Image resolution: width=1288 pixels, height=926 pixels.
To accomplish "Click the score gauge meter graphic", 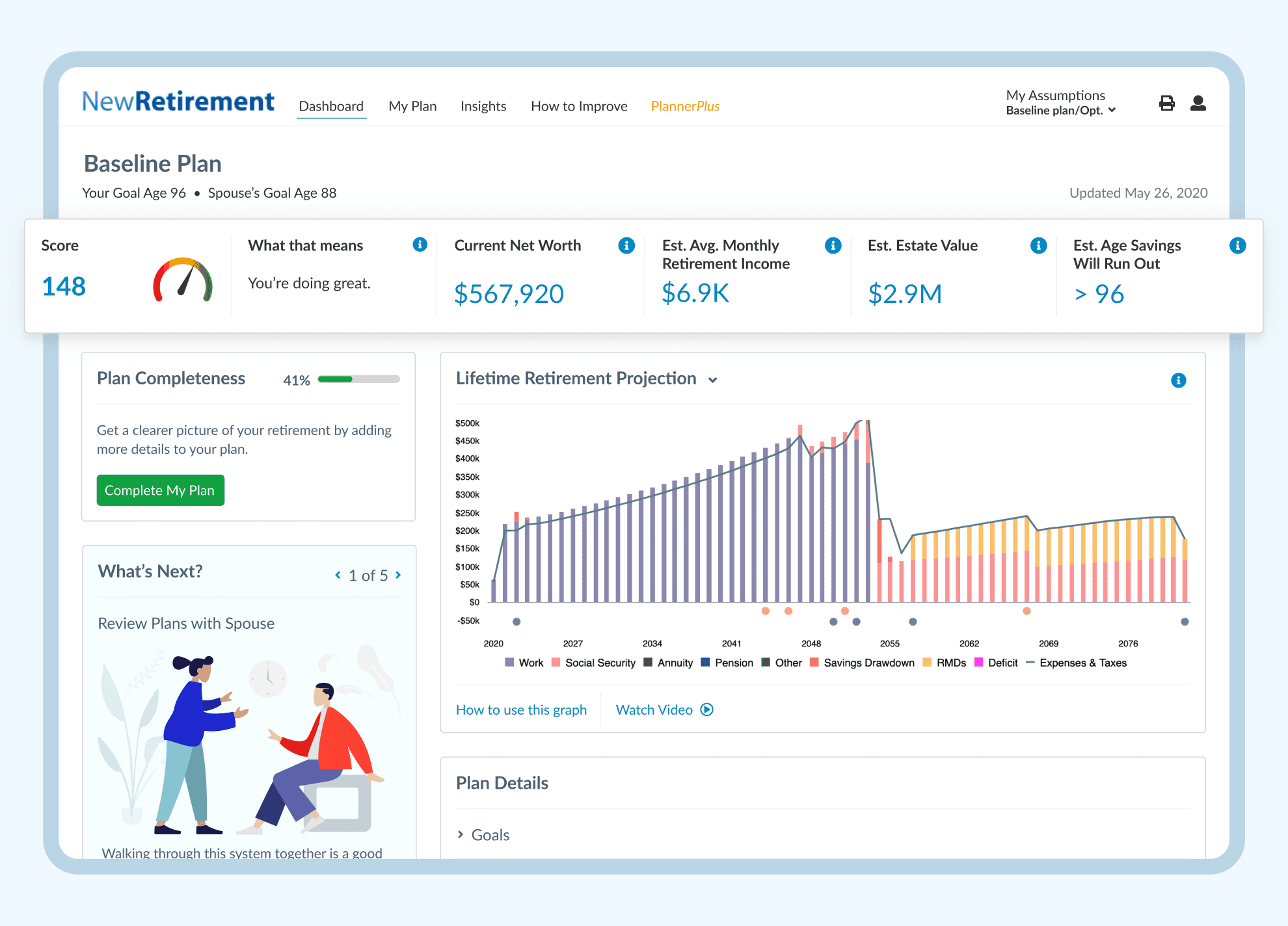I will tap(183, 281).
